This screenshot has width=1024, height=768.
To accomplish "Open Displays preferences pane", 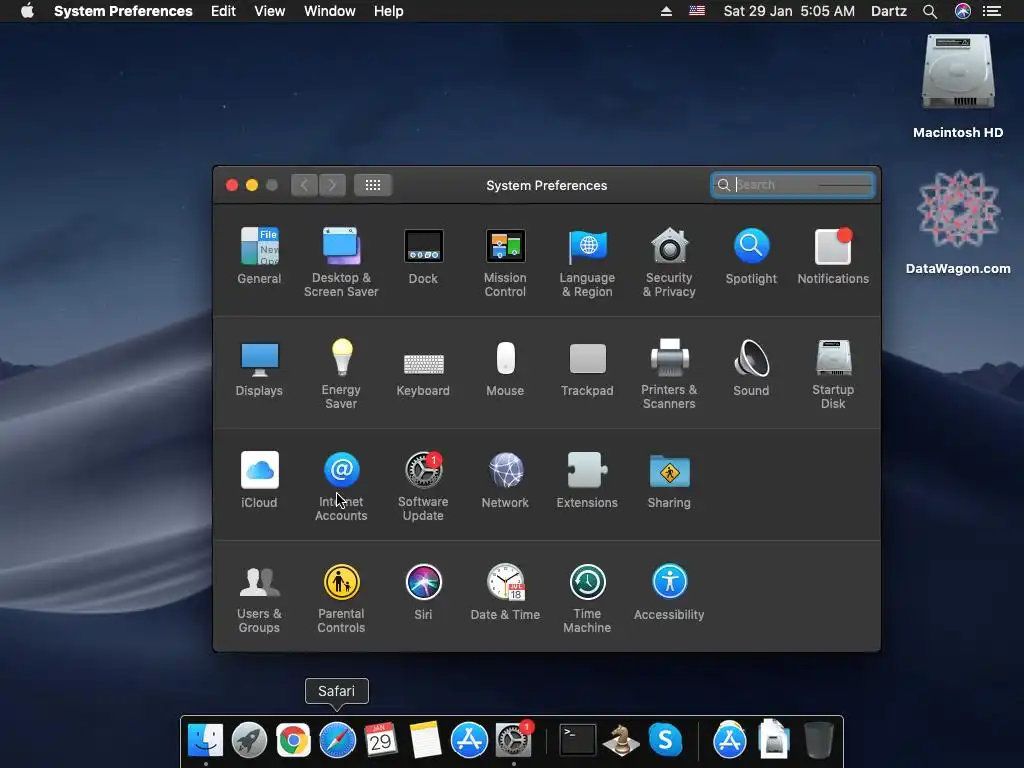I will pos(259,368).
